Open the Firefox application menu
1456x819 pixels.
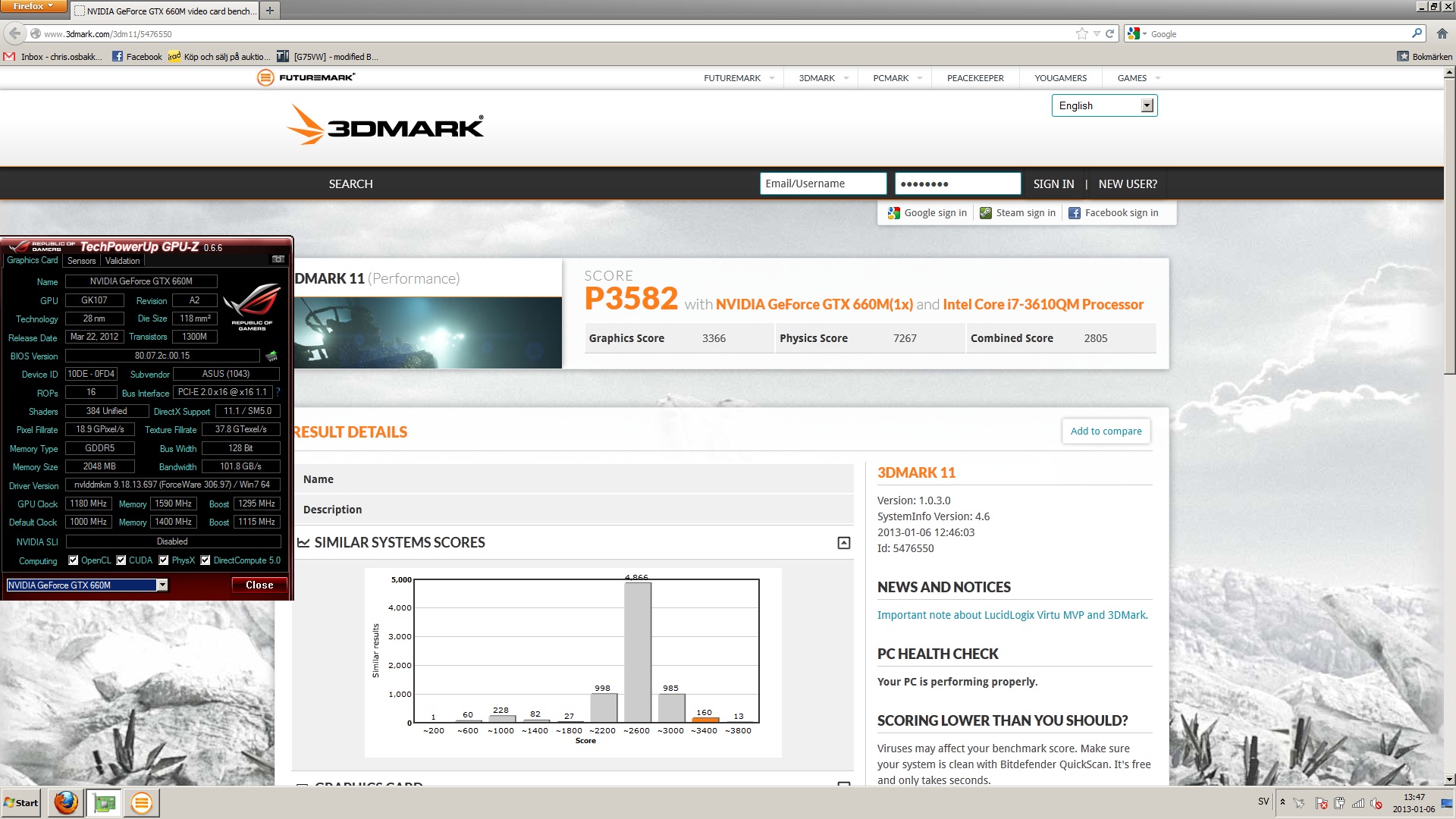click(33, 6)
